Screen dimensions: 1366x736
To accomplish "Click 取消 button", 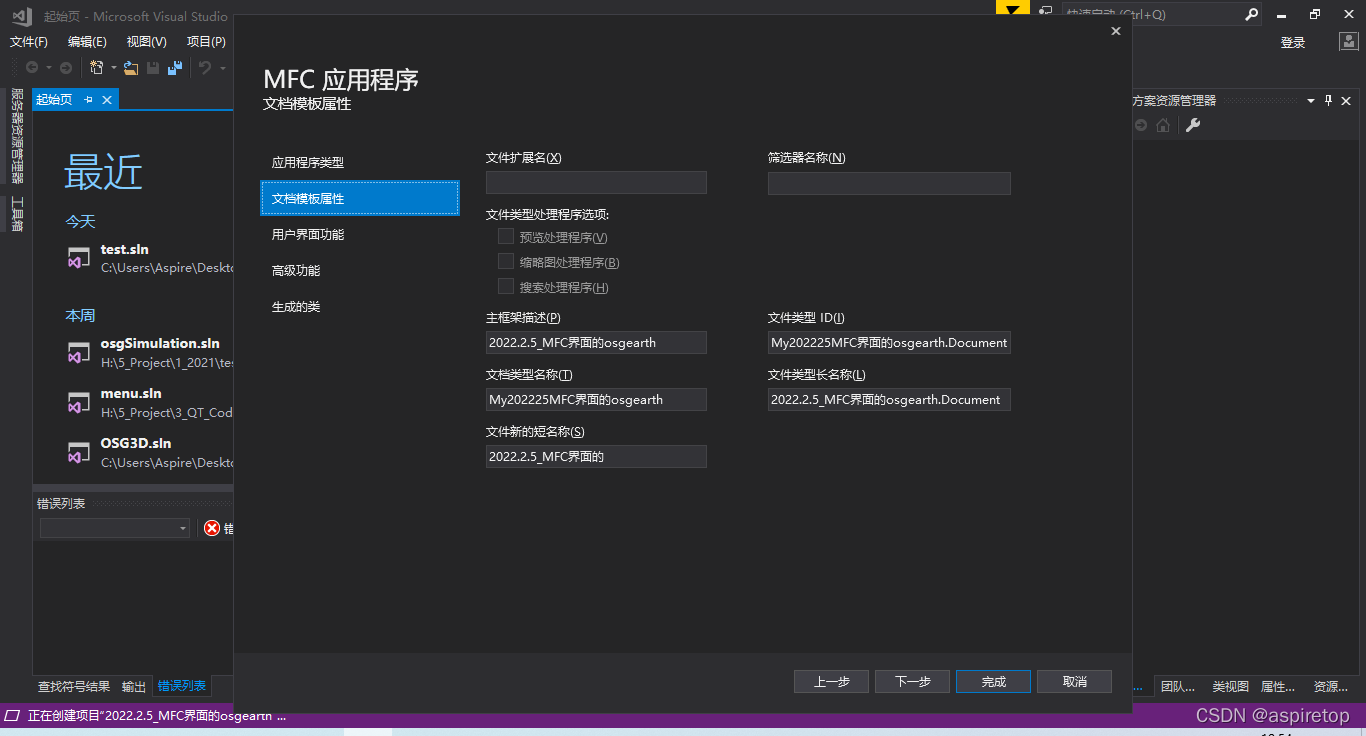I will [1074, 681].
